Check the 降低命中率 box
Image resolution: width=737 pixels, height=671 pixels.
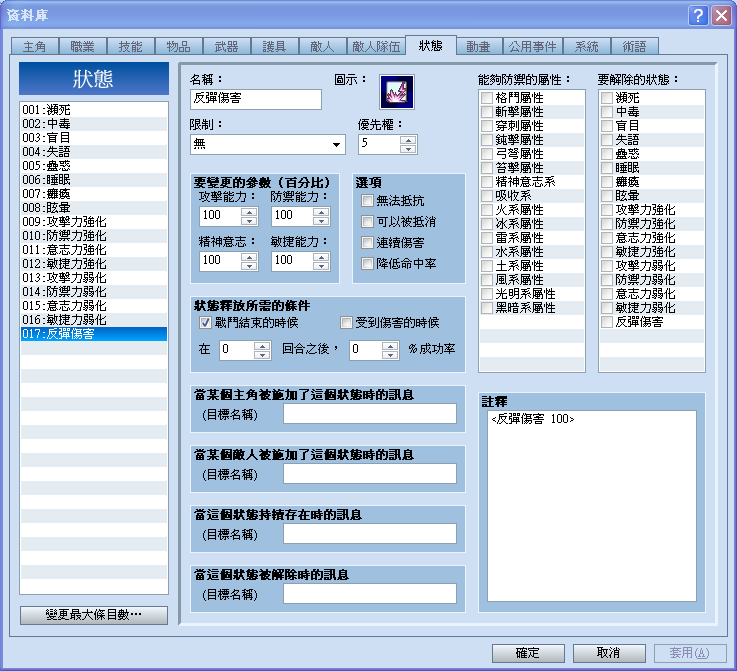[368, 264]
